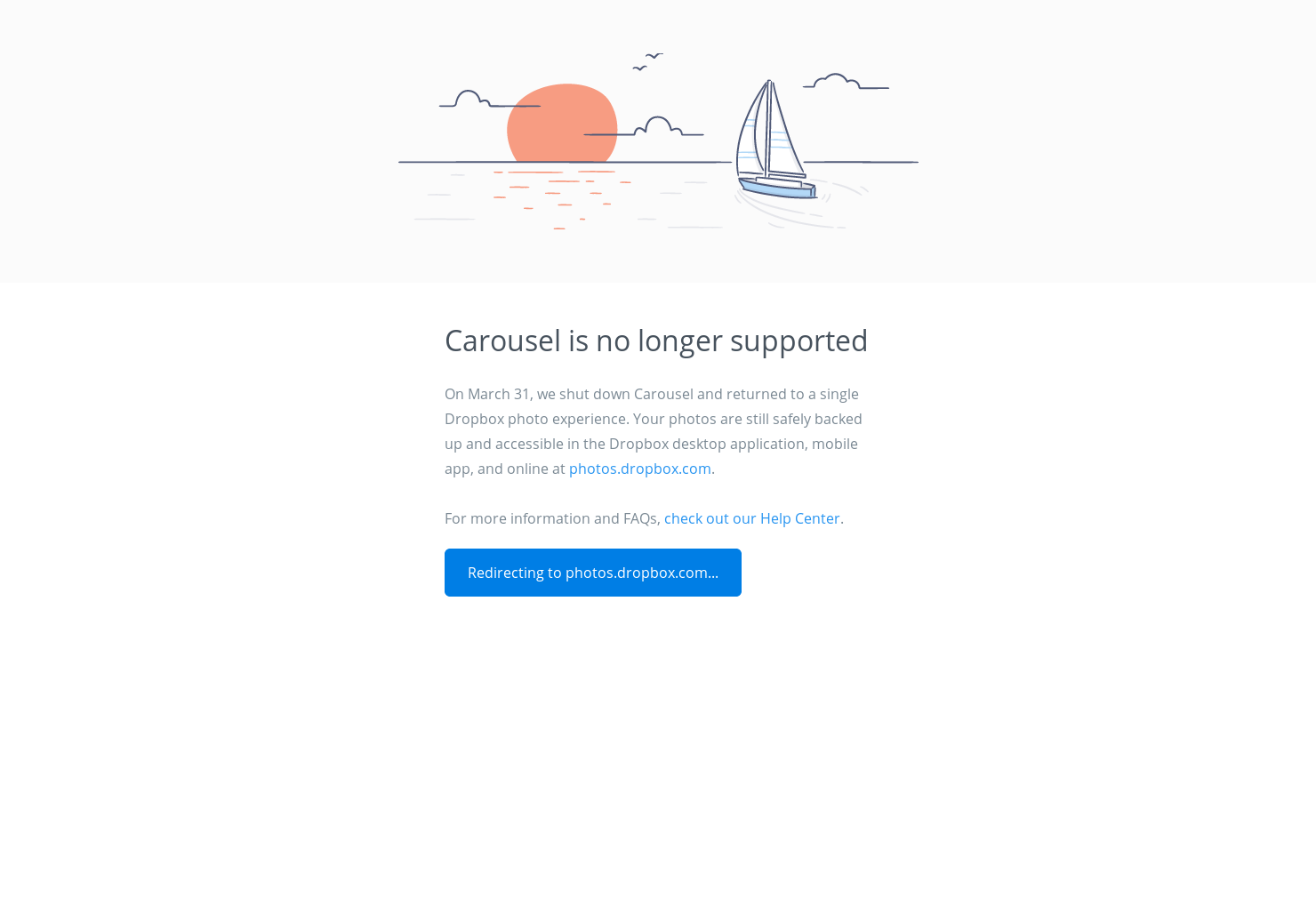Screen dimensions: 1316x922
Task: Open the photos.dropbox.com link
Action: point(639,469)
